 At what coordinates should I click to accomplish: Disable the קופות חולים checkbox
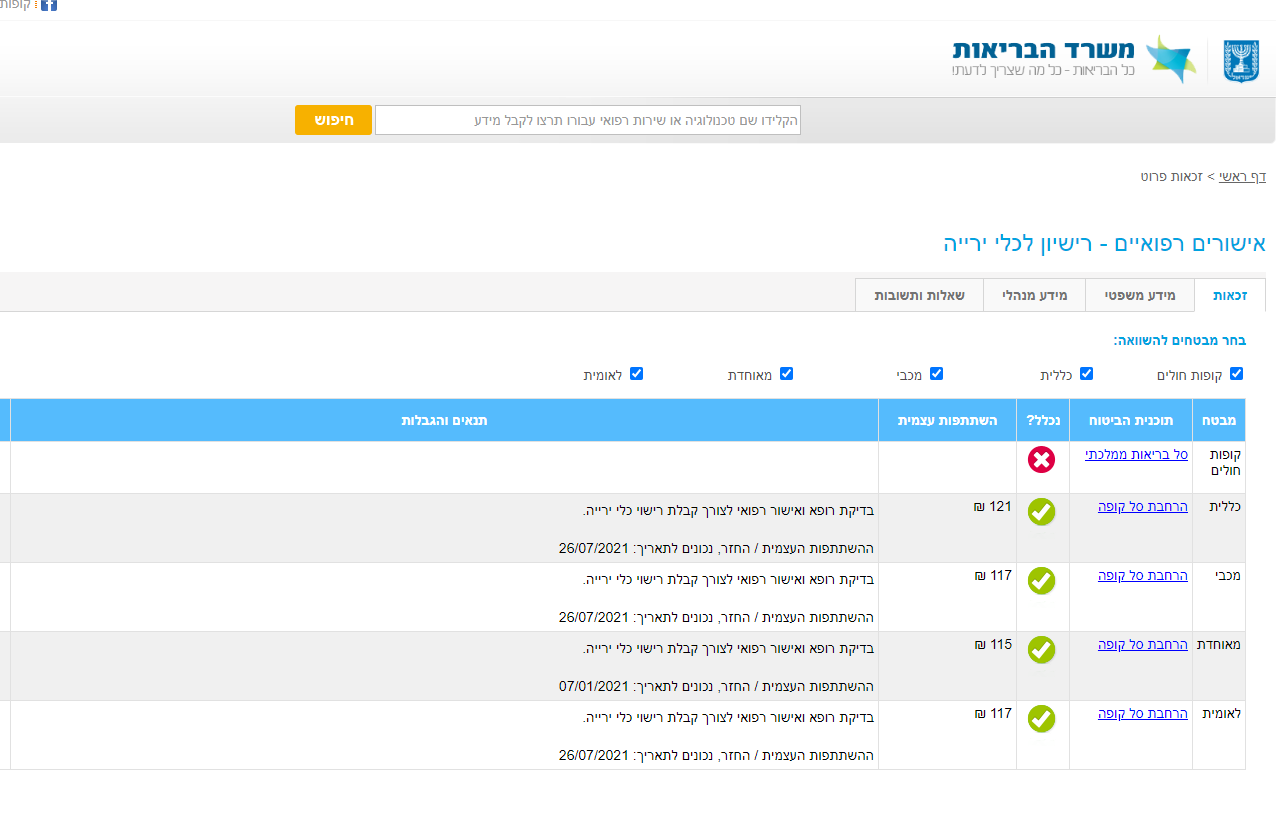click(1237, 373)
